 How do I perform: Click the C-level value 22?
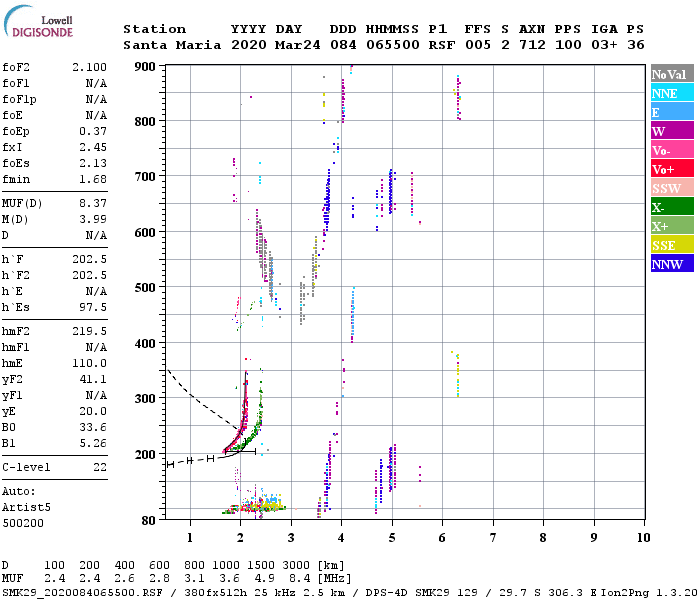(x=100, y=467)
